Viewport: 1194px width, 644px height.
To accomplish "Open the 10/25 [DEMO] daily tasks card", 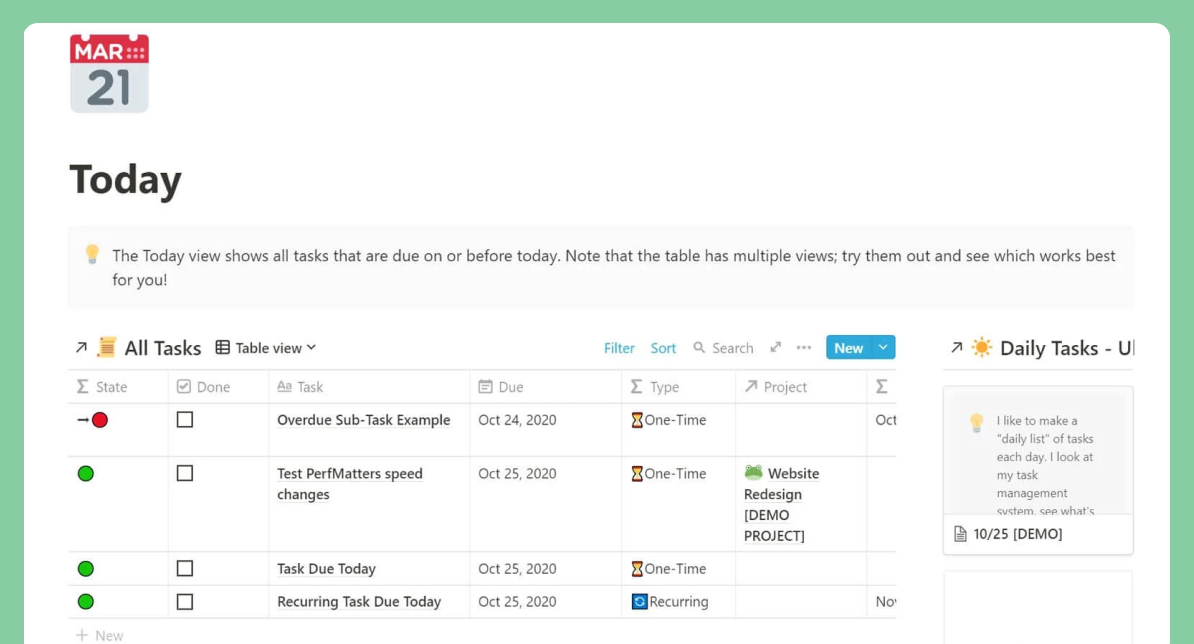I will coord(1038,470).
